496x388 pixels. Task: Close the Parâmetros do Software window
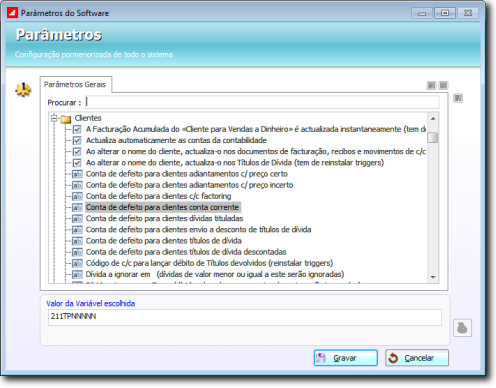click(x=468, y=13)
